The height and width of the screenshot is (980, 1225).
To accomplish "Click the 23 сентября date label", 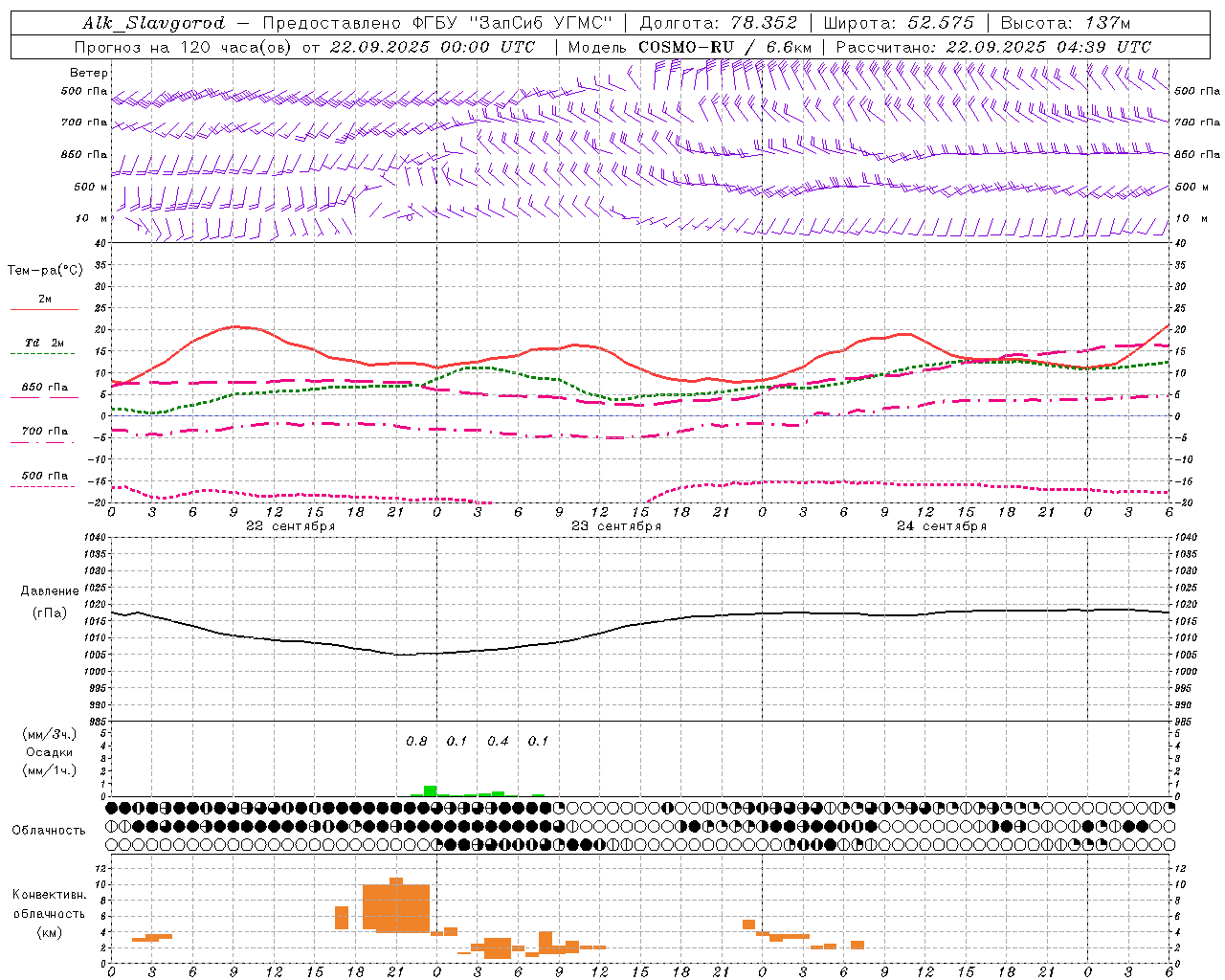I will [615, 526].
